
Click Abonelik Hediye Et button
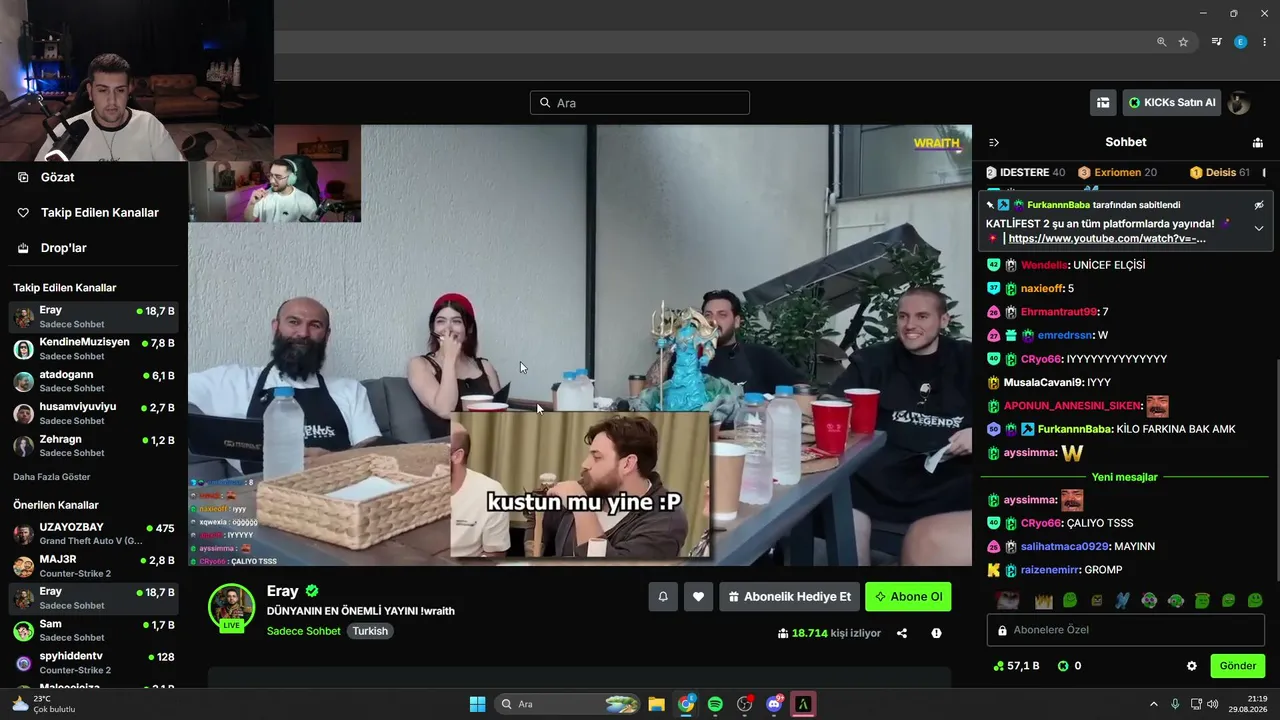789,597
